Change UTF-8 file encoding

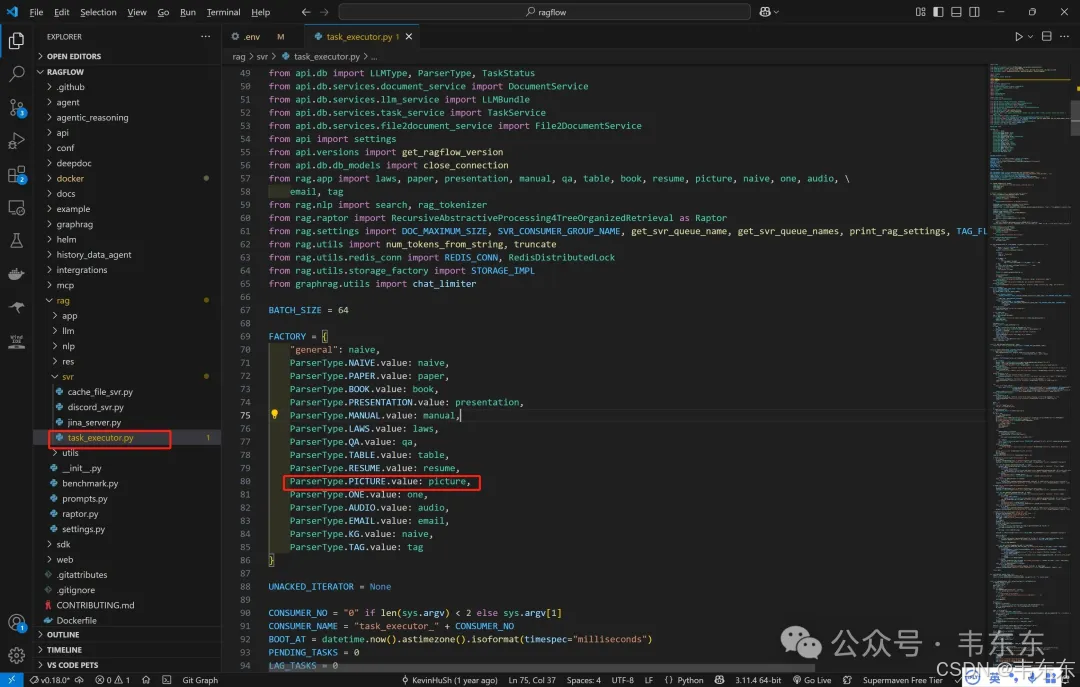tap(623, 679)
